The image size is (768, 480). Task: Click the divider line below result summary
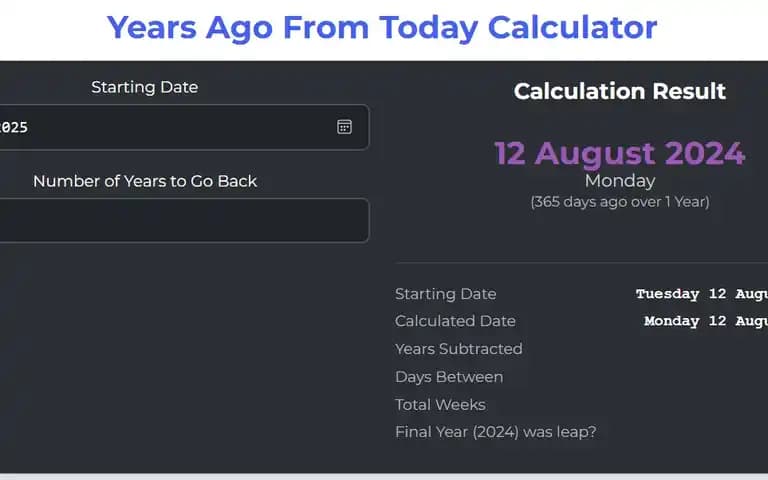coord(581,263)
